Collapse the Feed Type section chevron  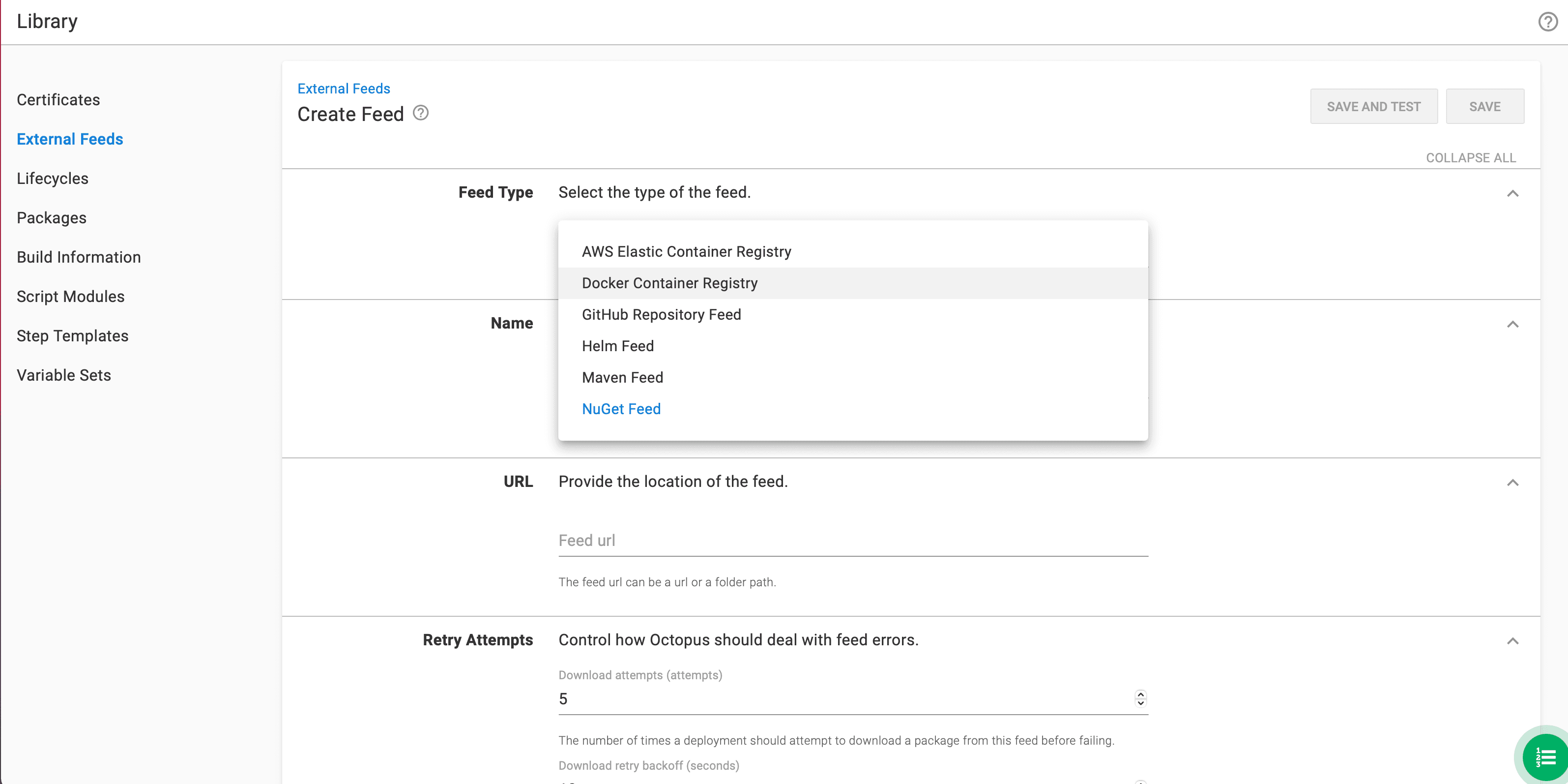(x=1512, y=194)
